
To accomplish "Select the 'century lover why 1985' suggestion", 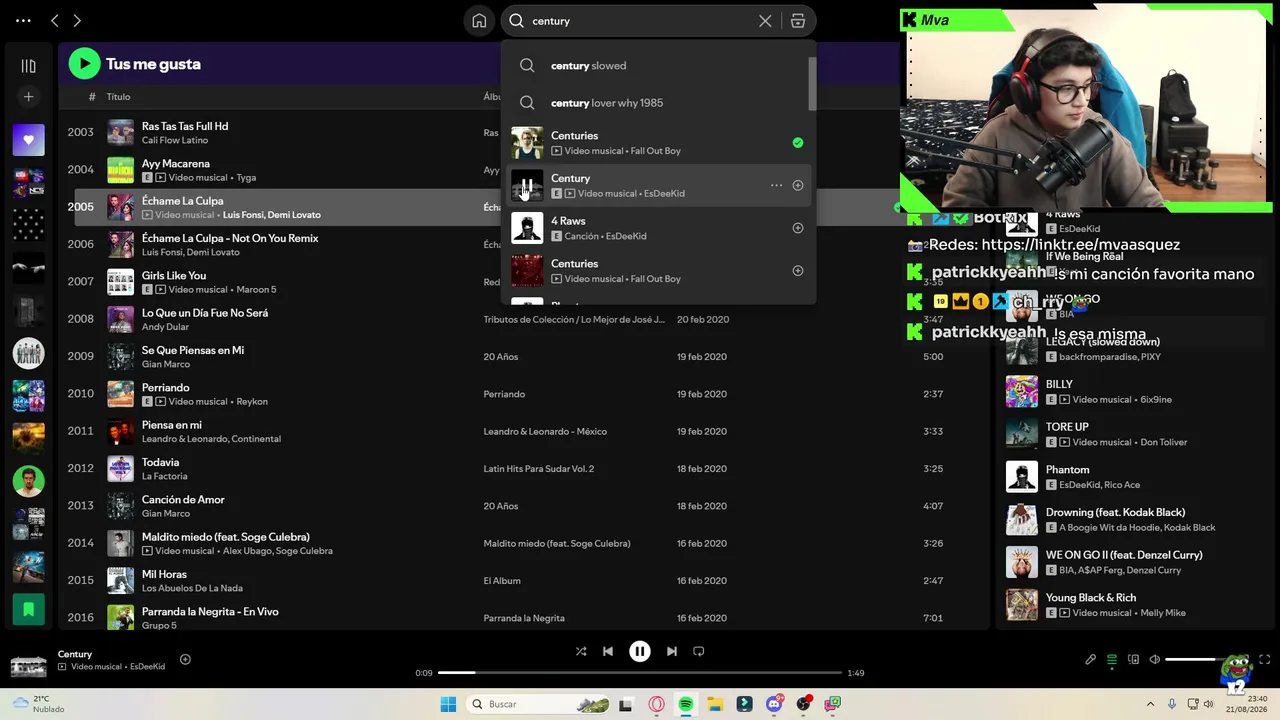I will coord(658,103).
